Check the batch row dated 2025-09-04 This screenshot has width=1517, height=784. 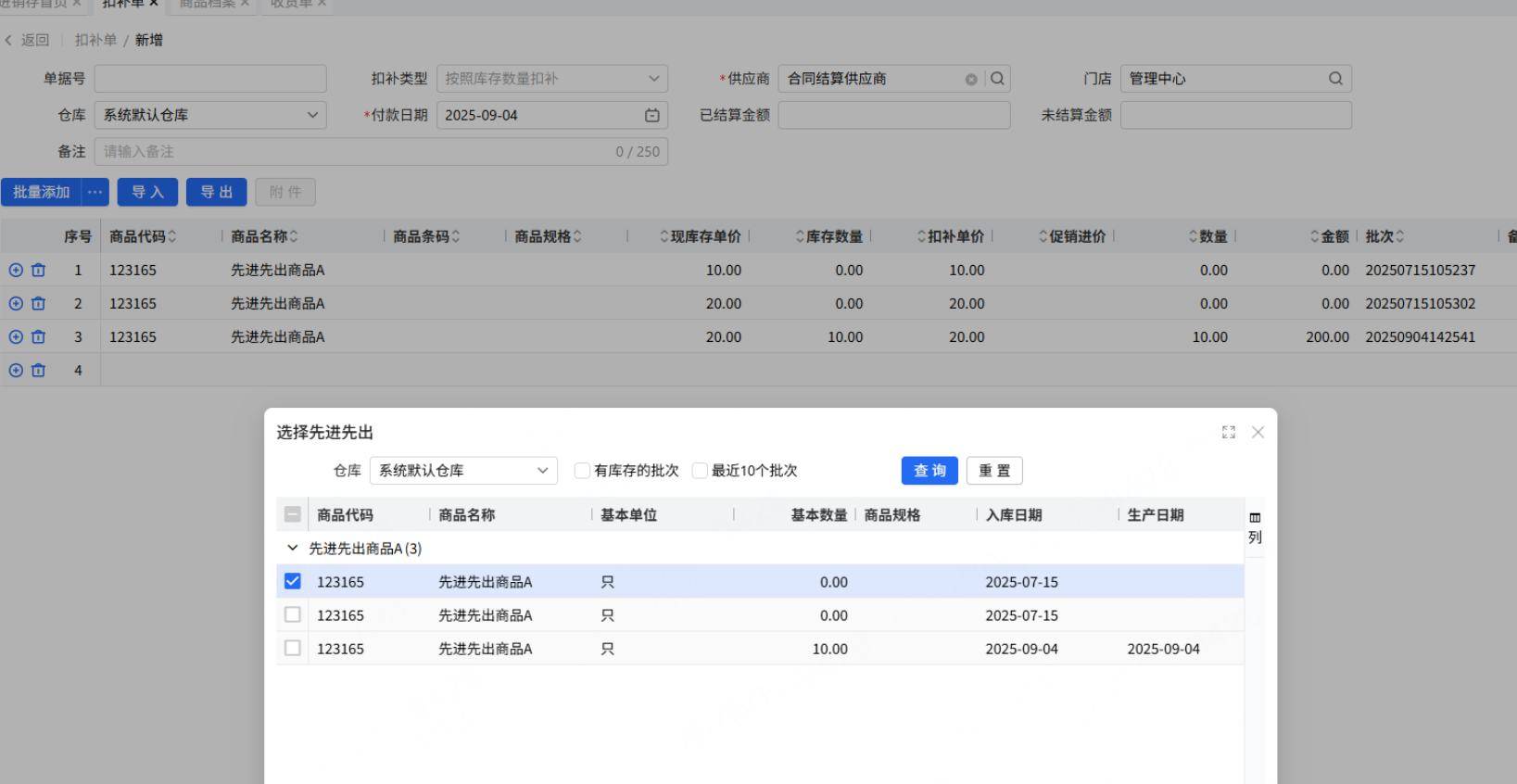tap(293, 649)
